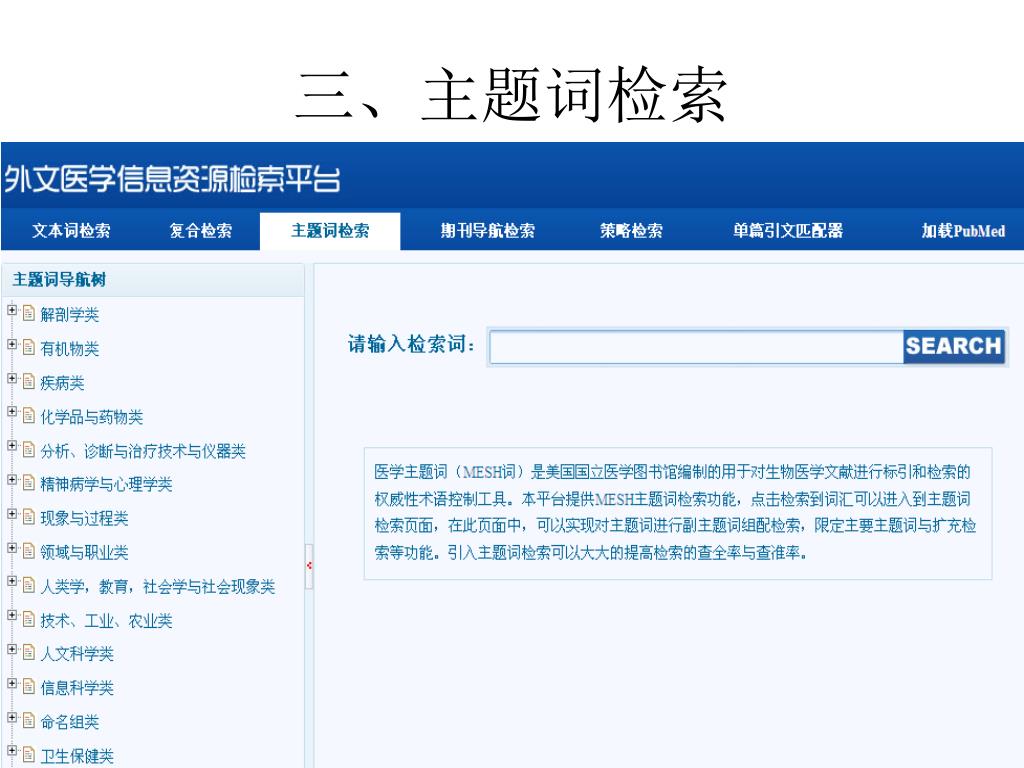Expand the 化学品与药物类 tree node
Image resolution: width=1024 pixels, height=768 pixels.
[x=12, y=412]
